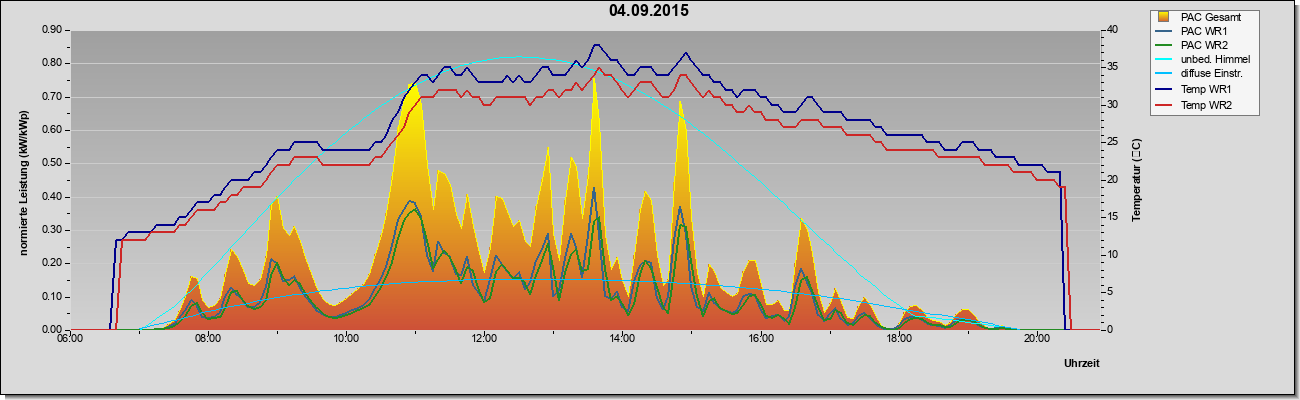This screenshot has width=1300, height=400.
Task: Click the chart title 04.09.2015
Action: (x=648, y=11)
